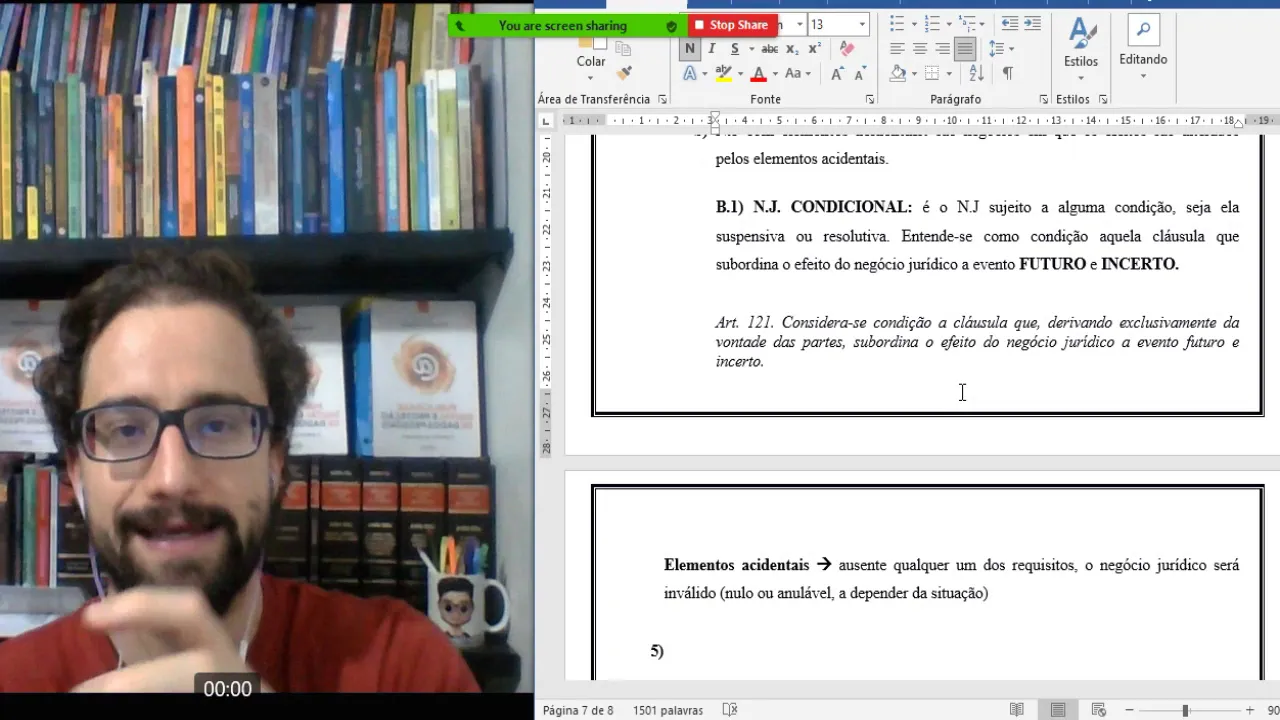Click the green screen sharing shield icon
1280x720 pixels.
coord(671,26)
